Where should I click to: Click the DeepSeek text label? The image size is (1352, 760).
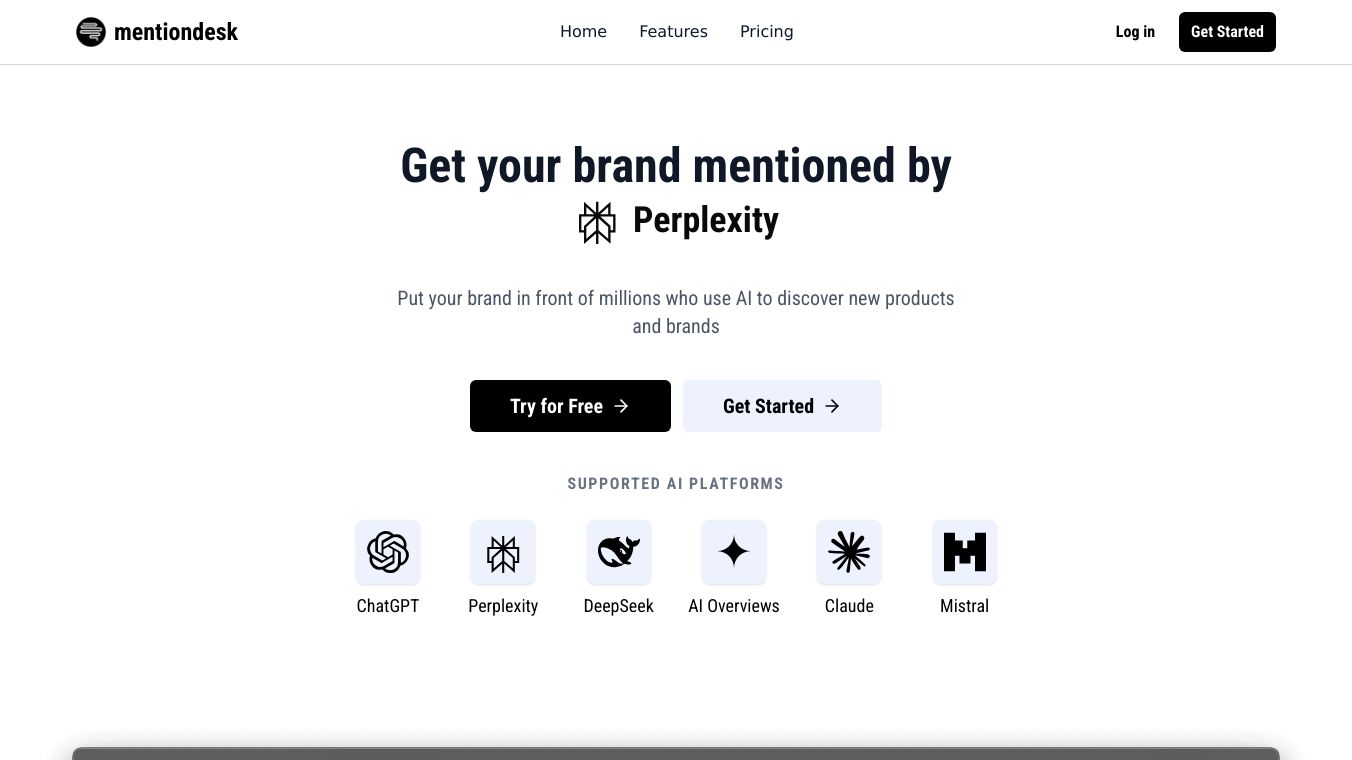click(x=618, y=606)
